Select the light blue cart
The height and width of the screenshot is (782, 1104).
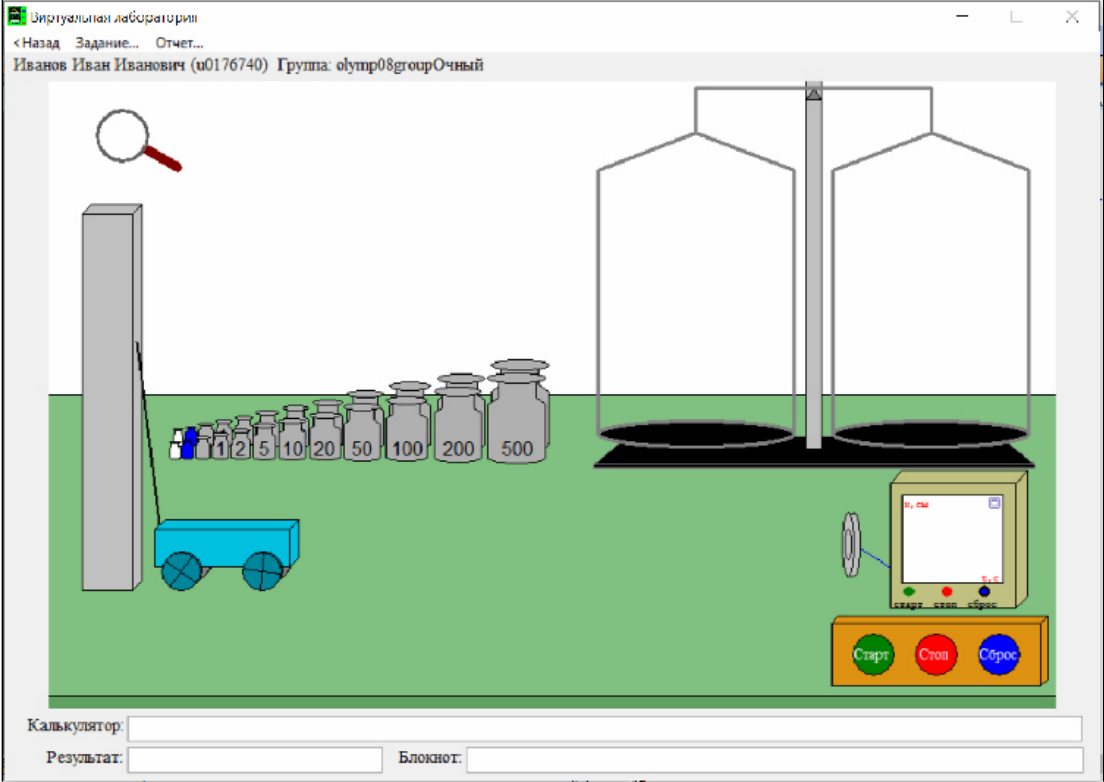pos(227,555)
